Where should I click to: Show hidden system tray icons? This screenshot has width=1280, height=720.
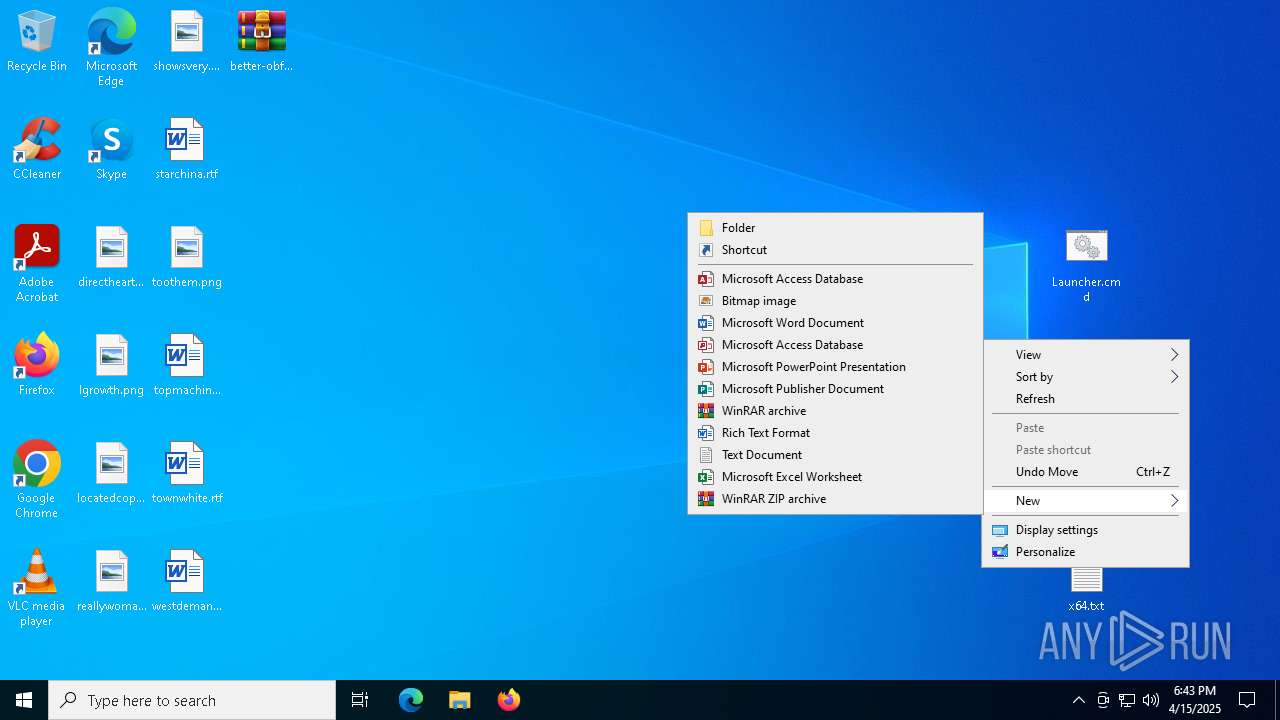1078,700
